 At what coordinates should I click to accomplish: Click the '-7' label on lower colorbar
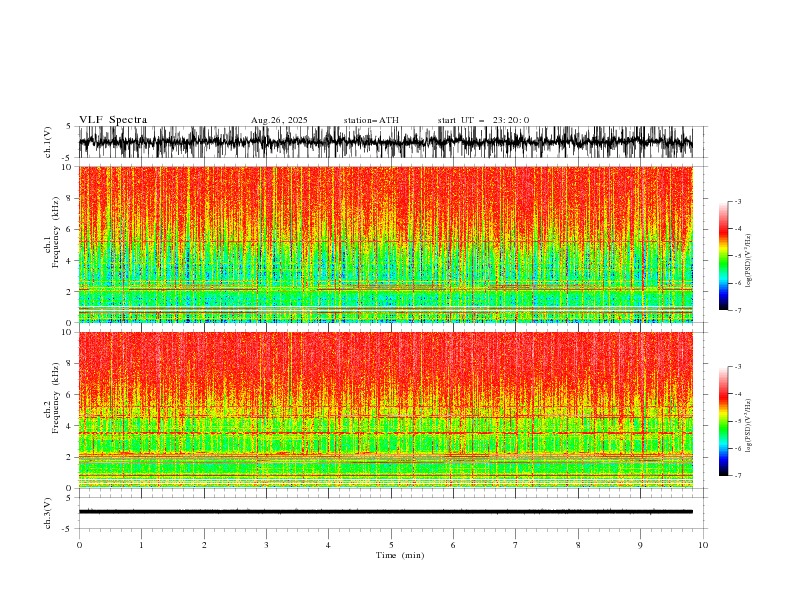coord(737,476)
